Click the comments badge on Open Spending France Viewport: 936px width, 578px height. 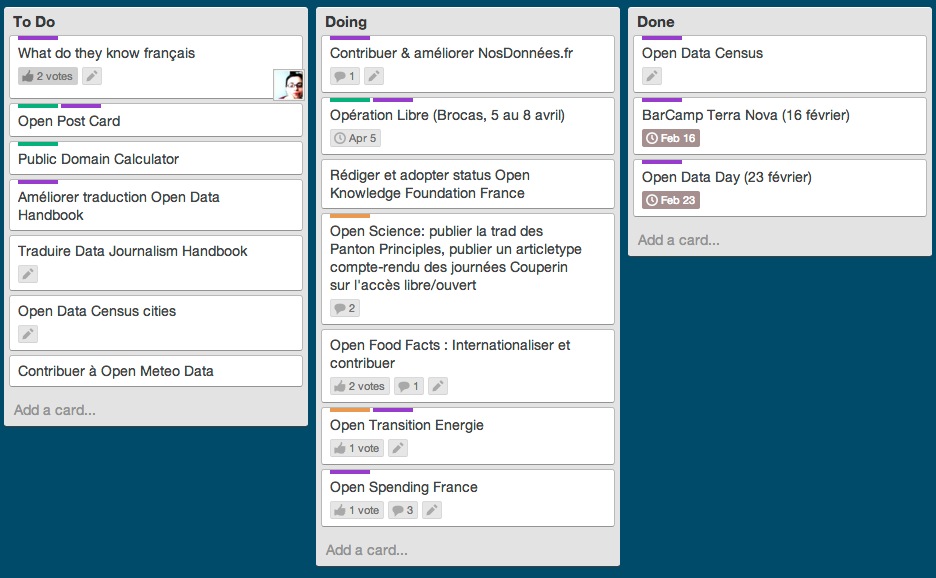click(402, 510)
